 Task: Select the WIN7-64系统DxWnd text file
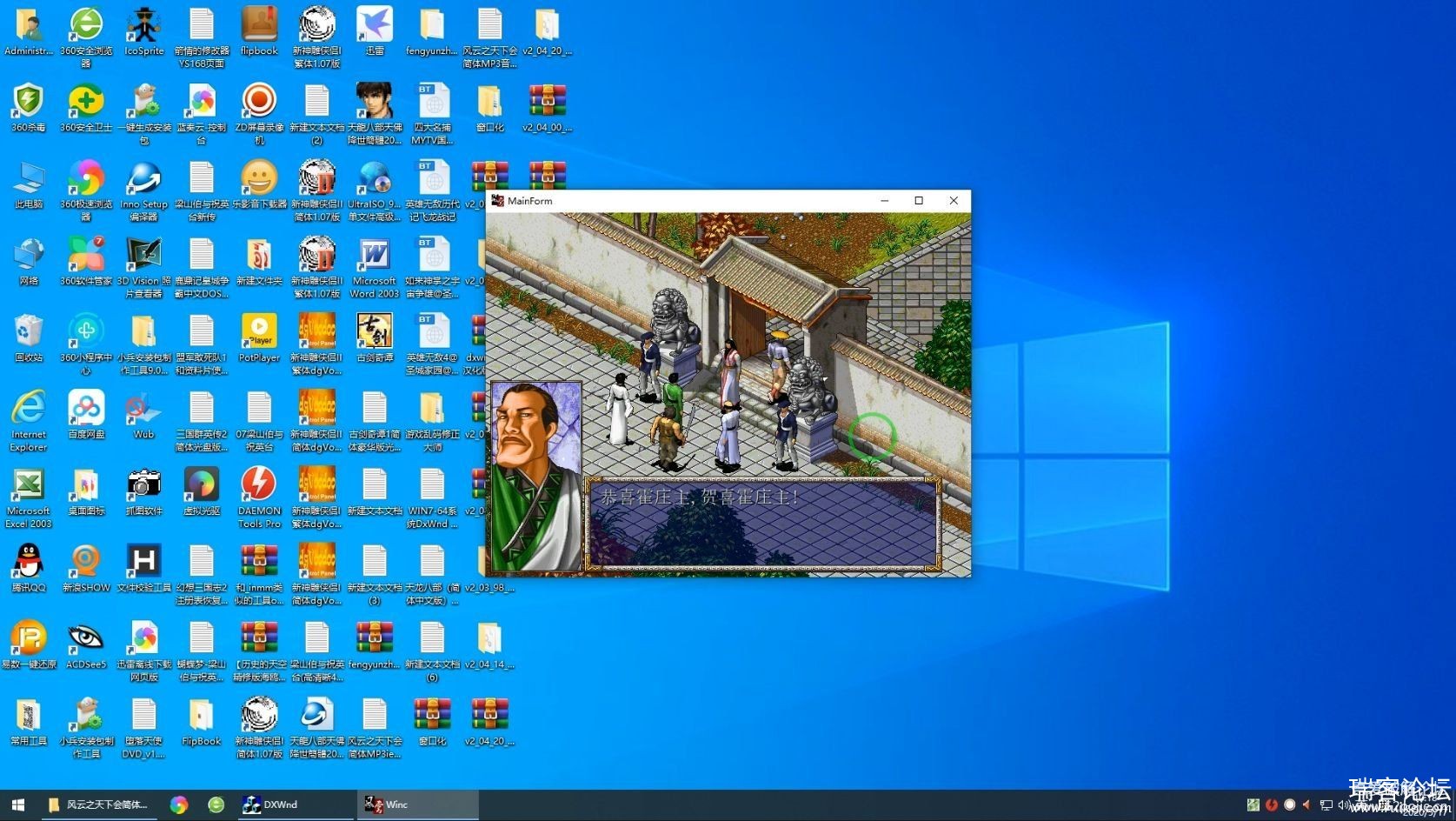[x=432, y=497]
